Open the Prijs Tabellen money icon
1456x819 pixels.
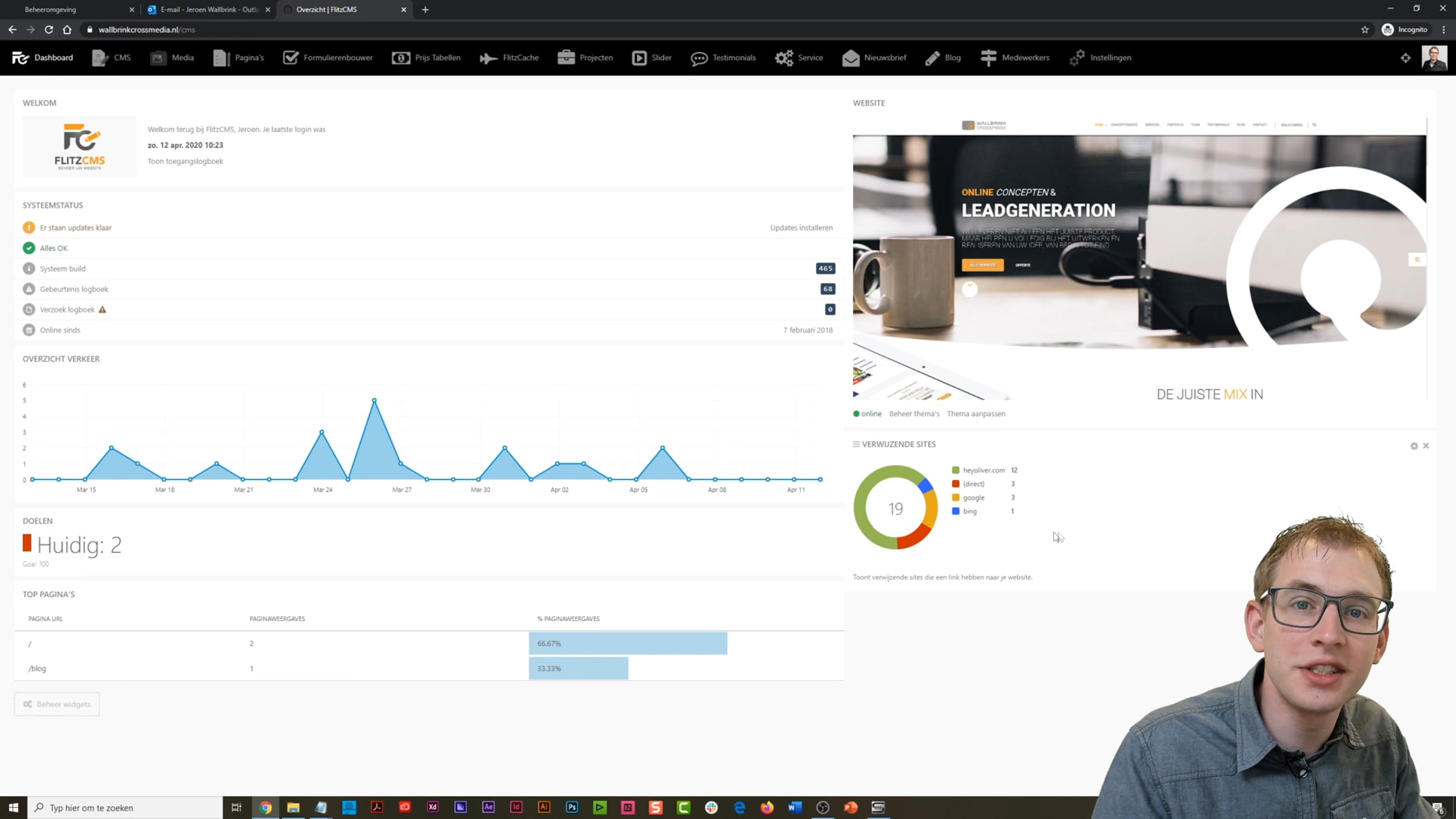401,58
